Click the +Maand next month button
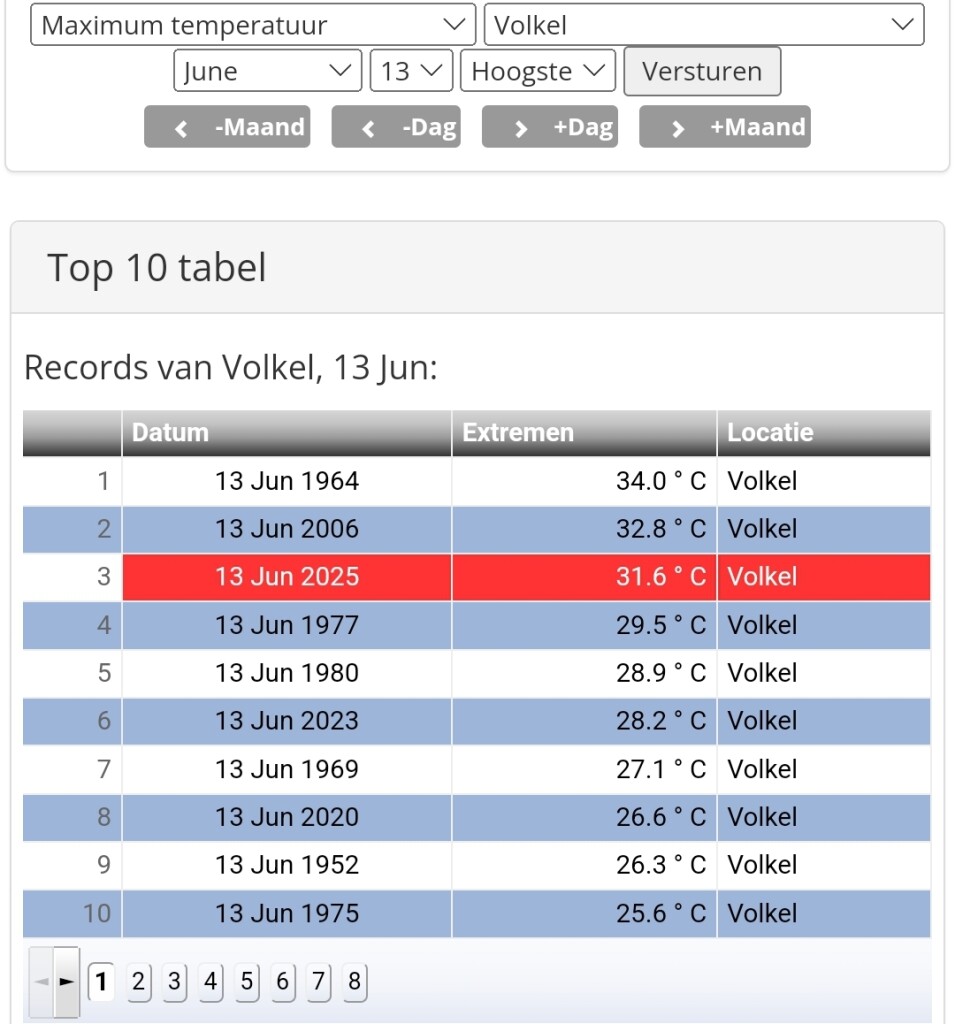This screenshot has height=1024, width=955. [x=725, y=127]
